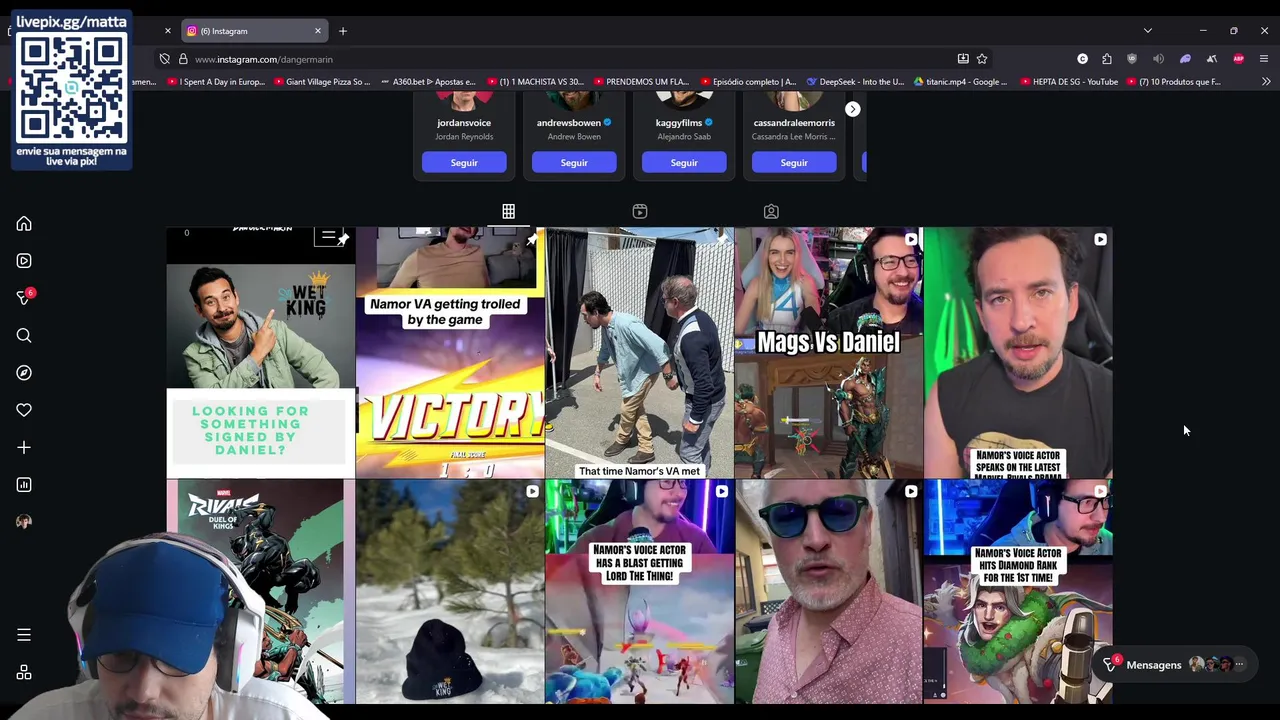Open 'Lord The Thing' gameplay reel
1280x720 pixels.
(640, 592)
